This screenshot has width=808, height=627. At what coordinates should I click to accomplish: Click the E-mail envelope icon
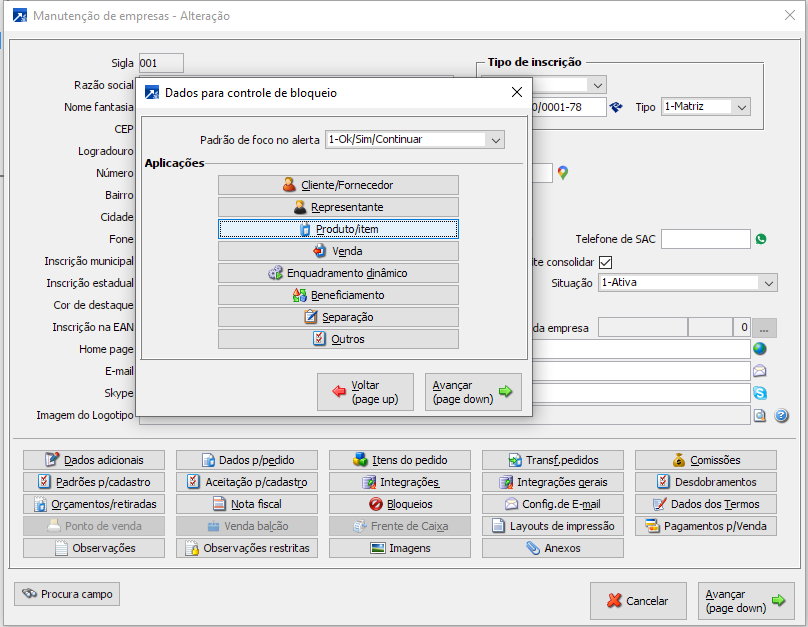[x=760, y=371]
